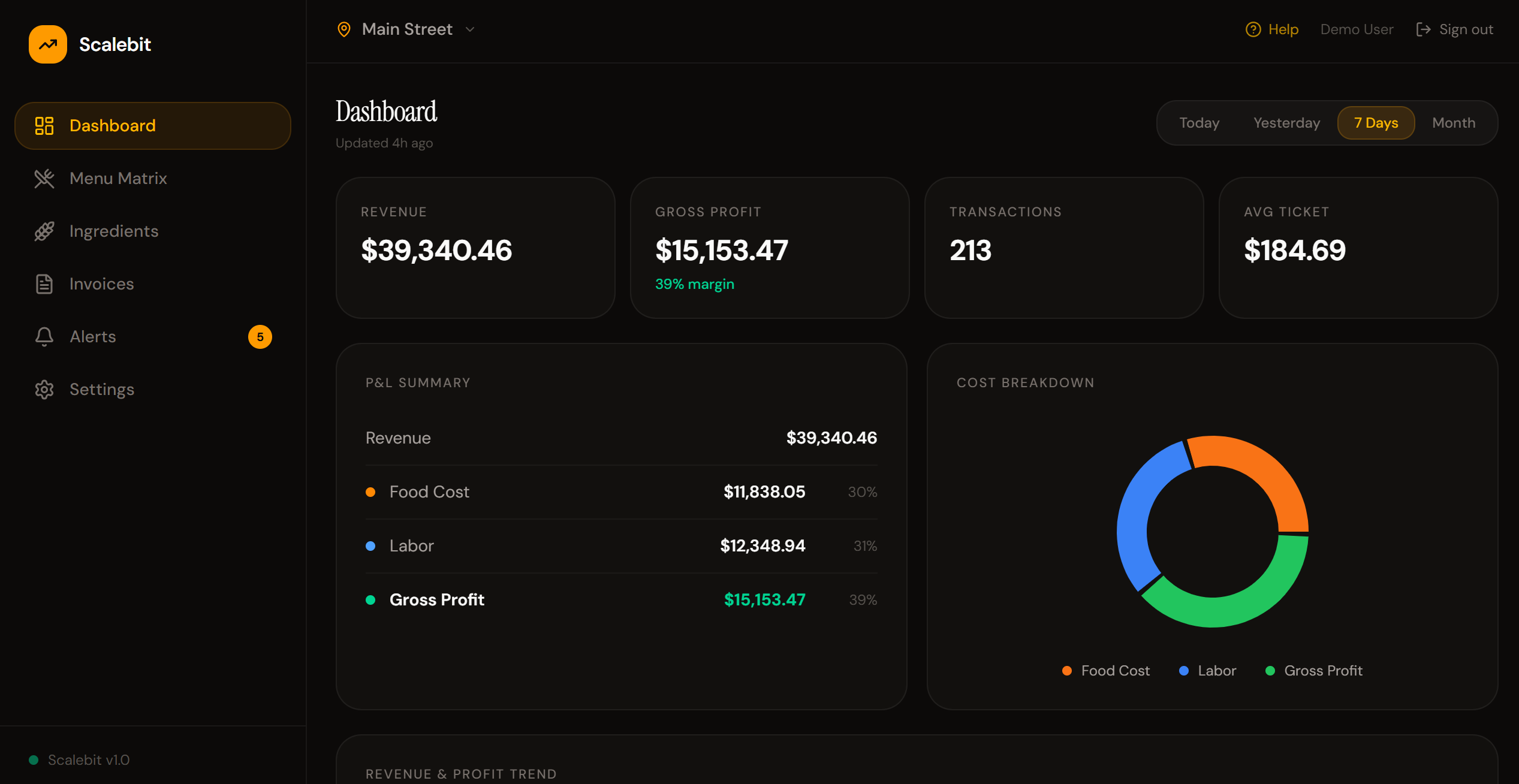Switch time range to Today

[x=1199, y=123]
